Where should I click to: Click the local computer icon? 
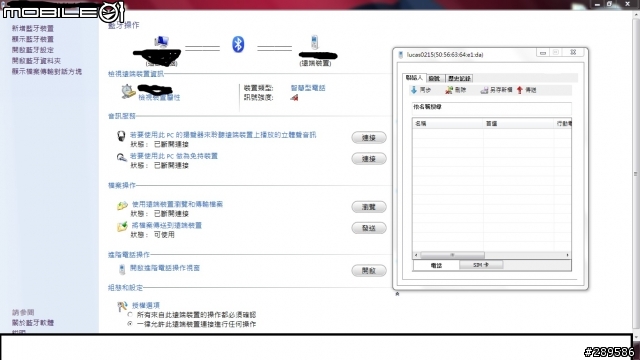[162, 42]
